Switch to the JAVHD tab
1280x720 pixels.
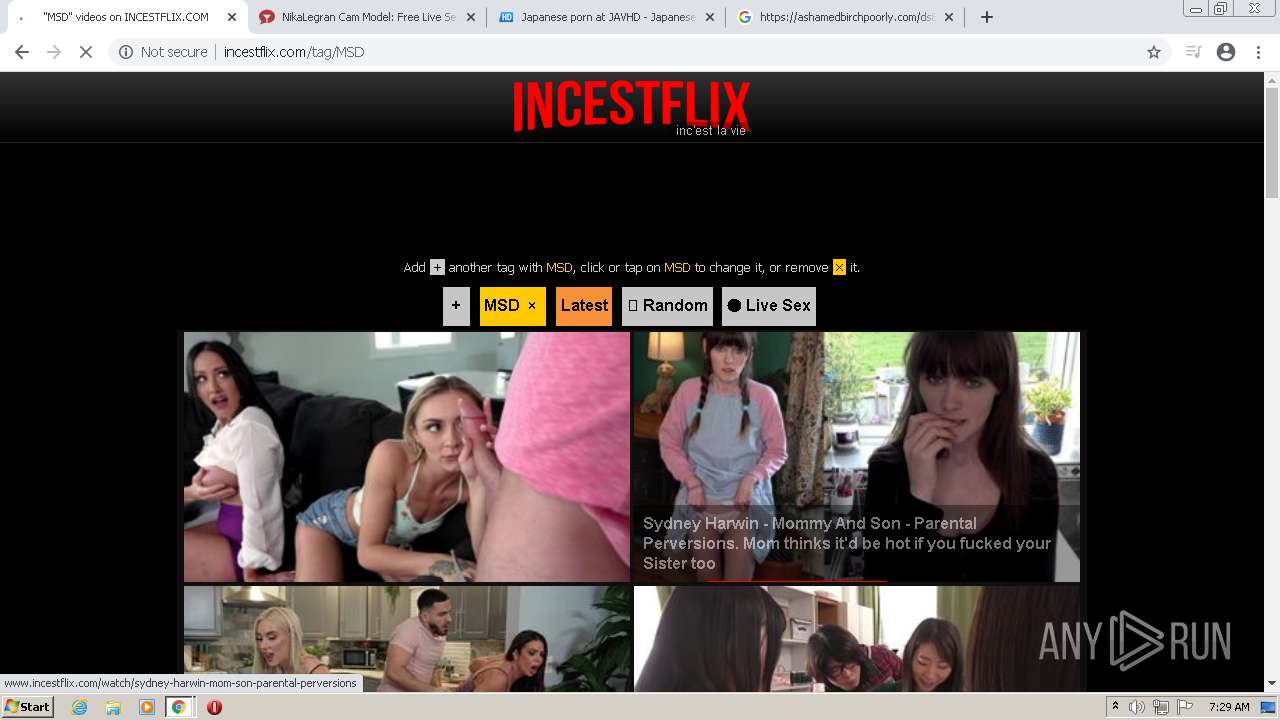coord(606,17)
